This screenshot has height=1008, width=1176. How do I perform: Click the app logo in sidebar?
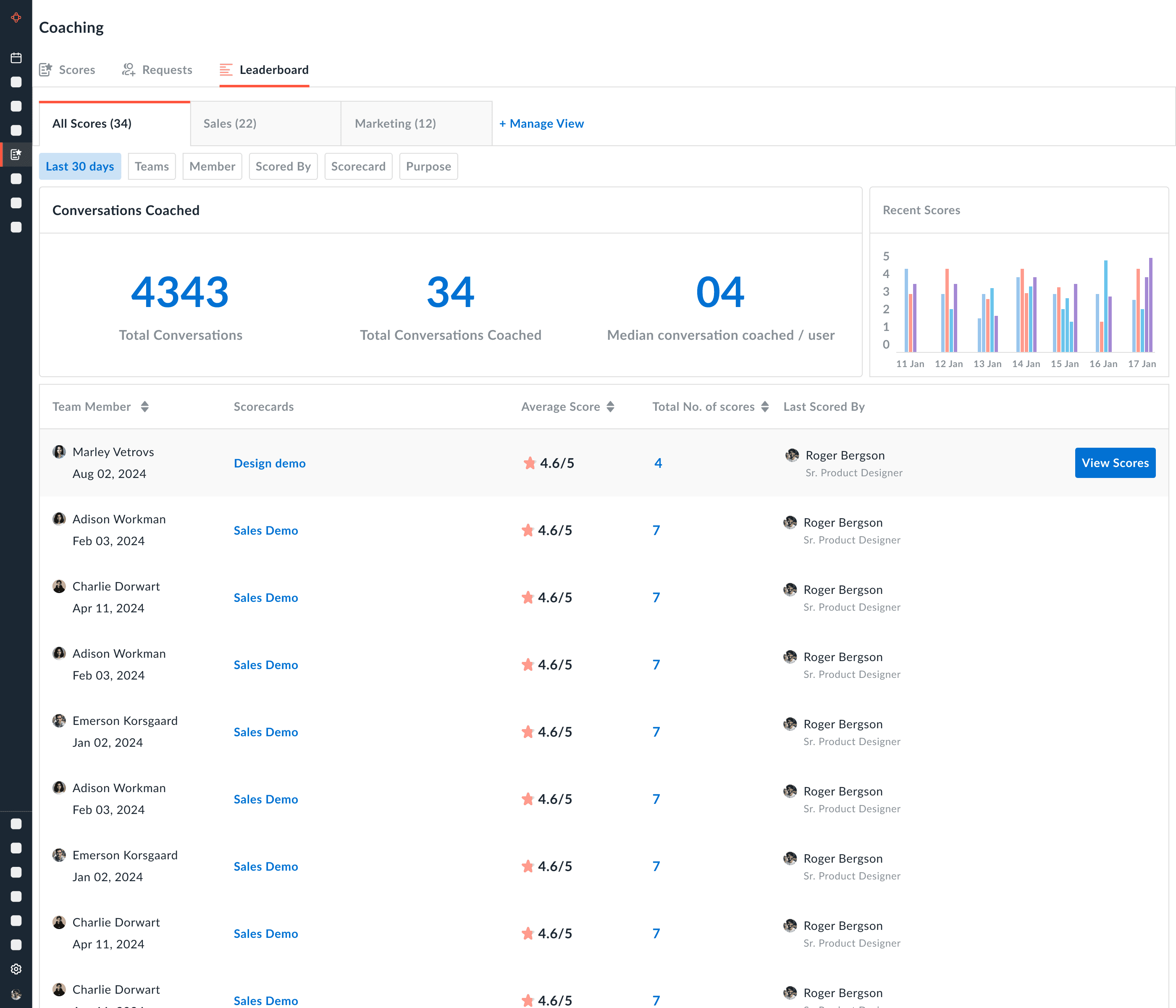click(16, 18)
